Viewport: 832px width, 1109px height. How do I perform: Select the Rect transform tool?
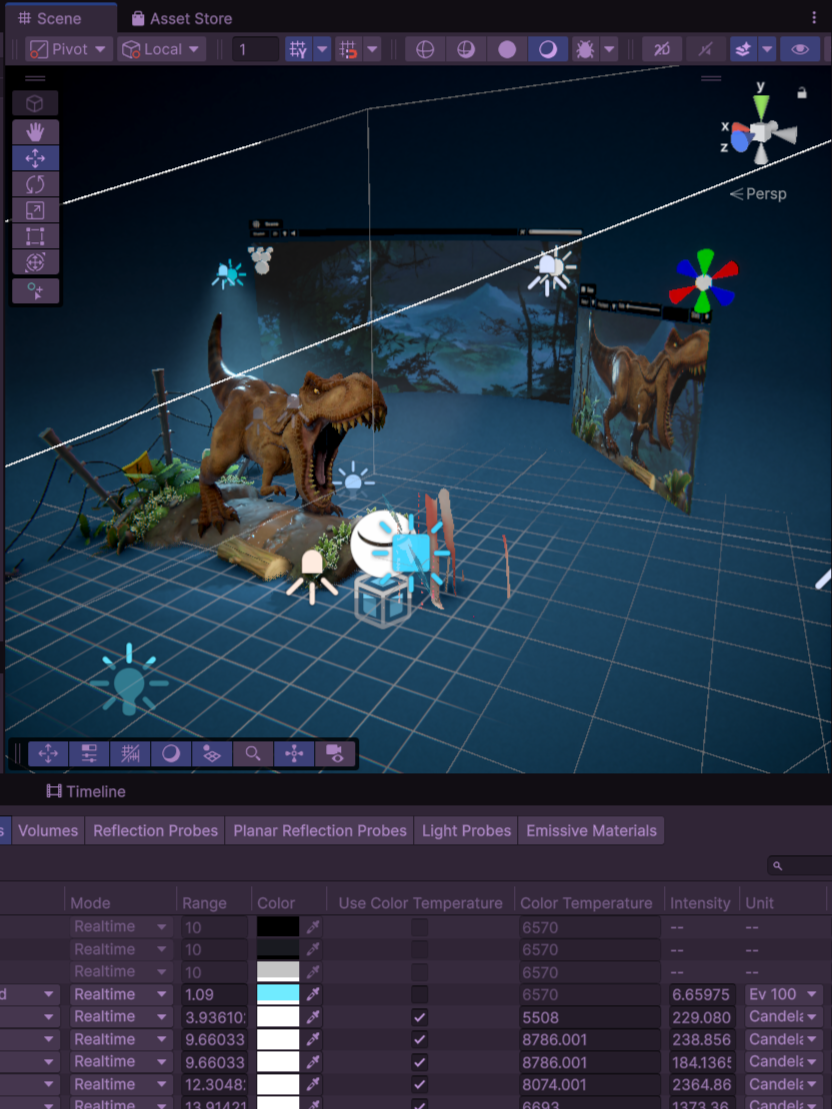point(35,237)
